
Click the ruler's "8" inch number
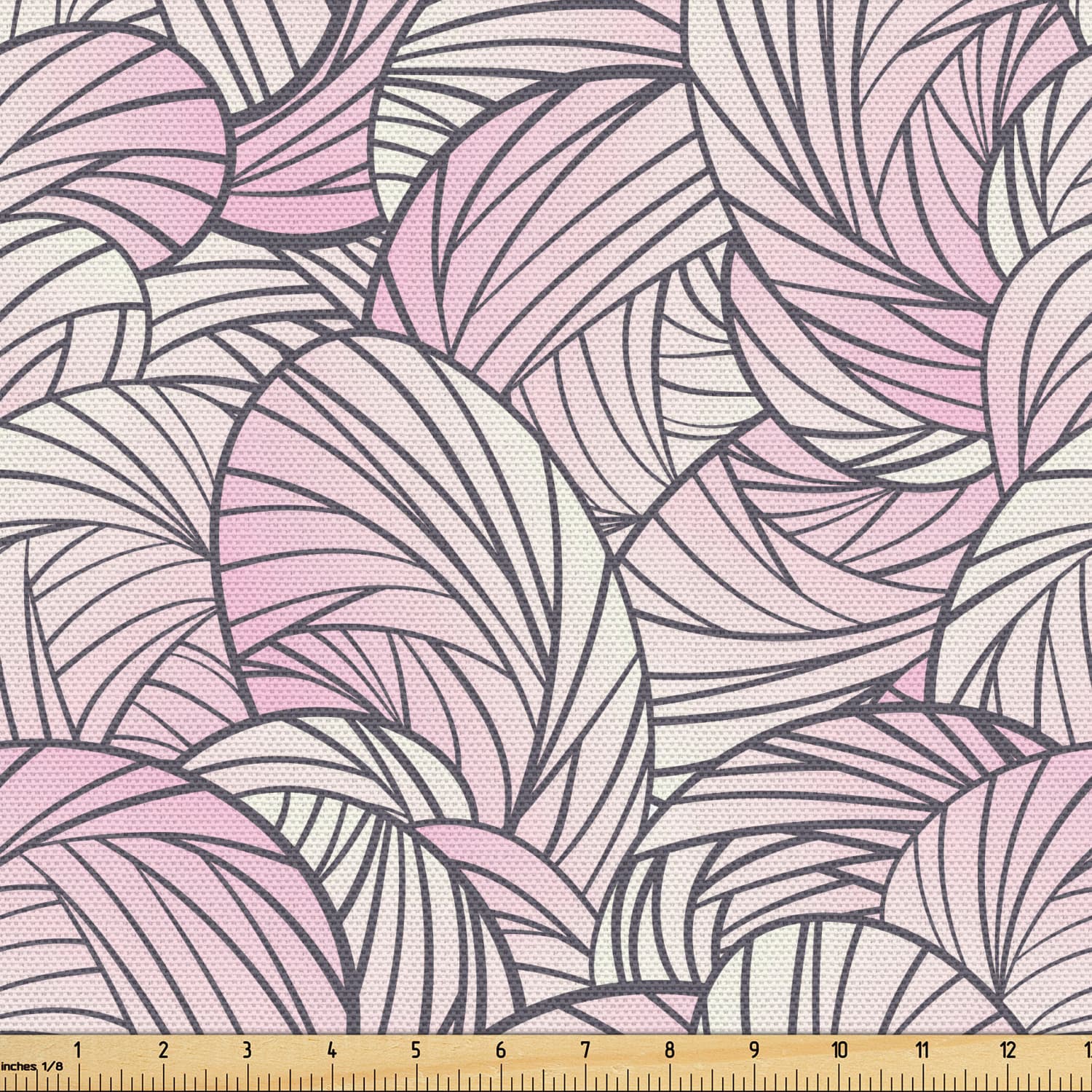[670, 1050]
